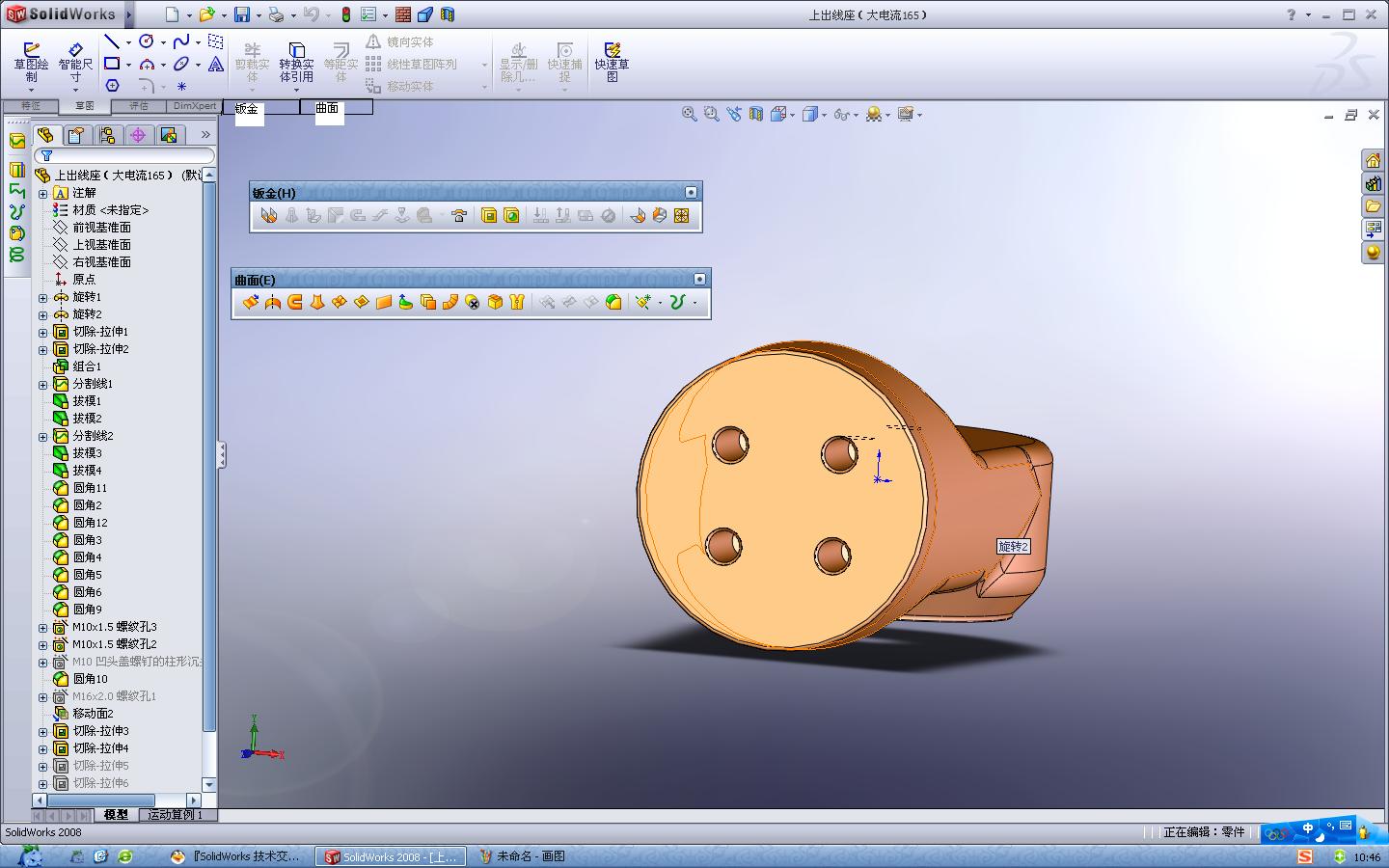
Task: Open the PropertyManager tab icon
Action: [x=76, y=135]
